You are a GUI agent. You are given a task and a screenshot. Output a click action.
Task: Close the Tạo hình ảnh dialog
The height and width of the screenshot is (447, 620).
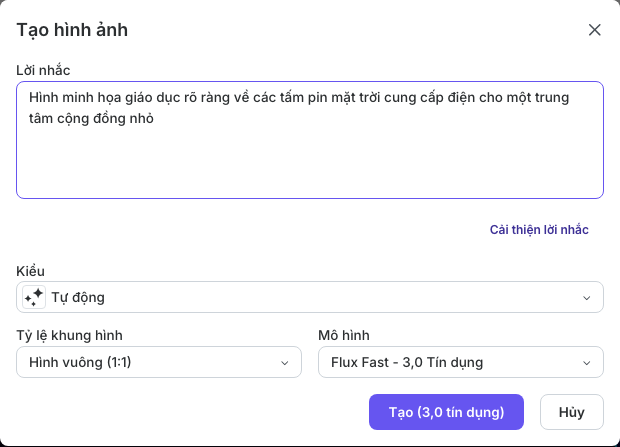(594, 30)
